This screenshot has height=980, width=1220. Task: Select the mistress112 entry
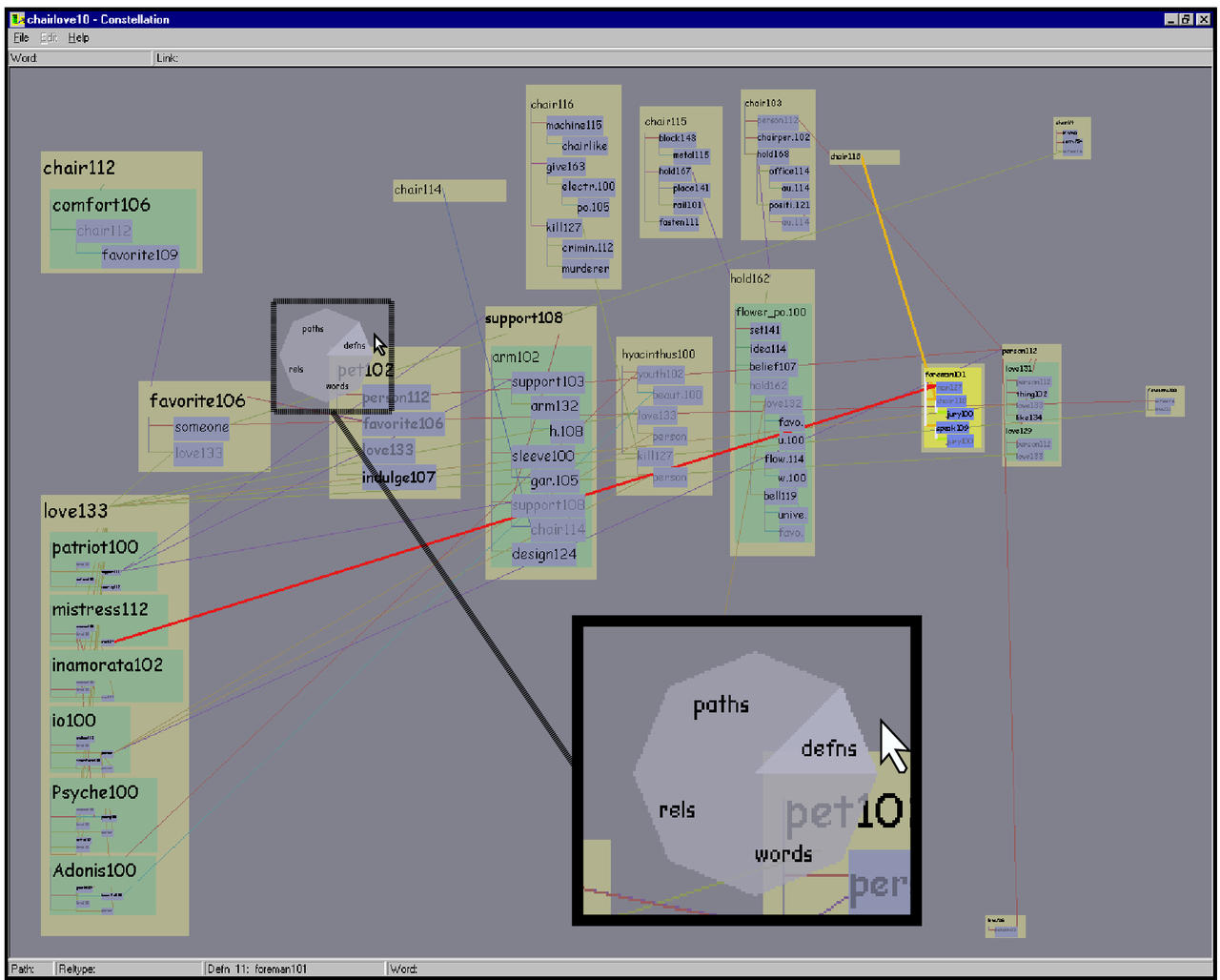(x=100, y=609)
